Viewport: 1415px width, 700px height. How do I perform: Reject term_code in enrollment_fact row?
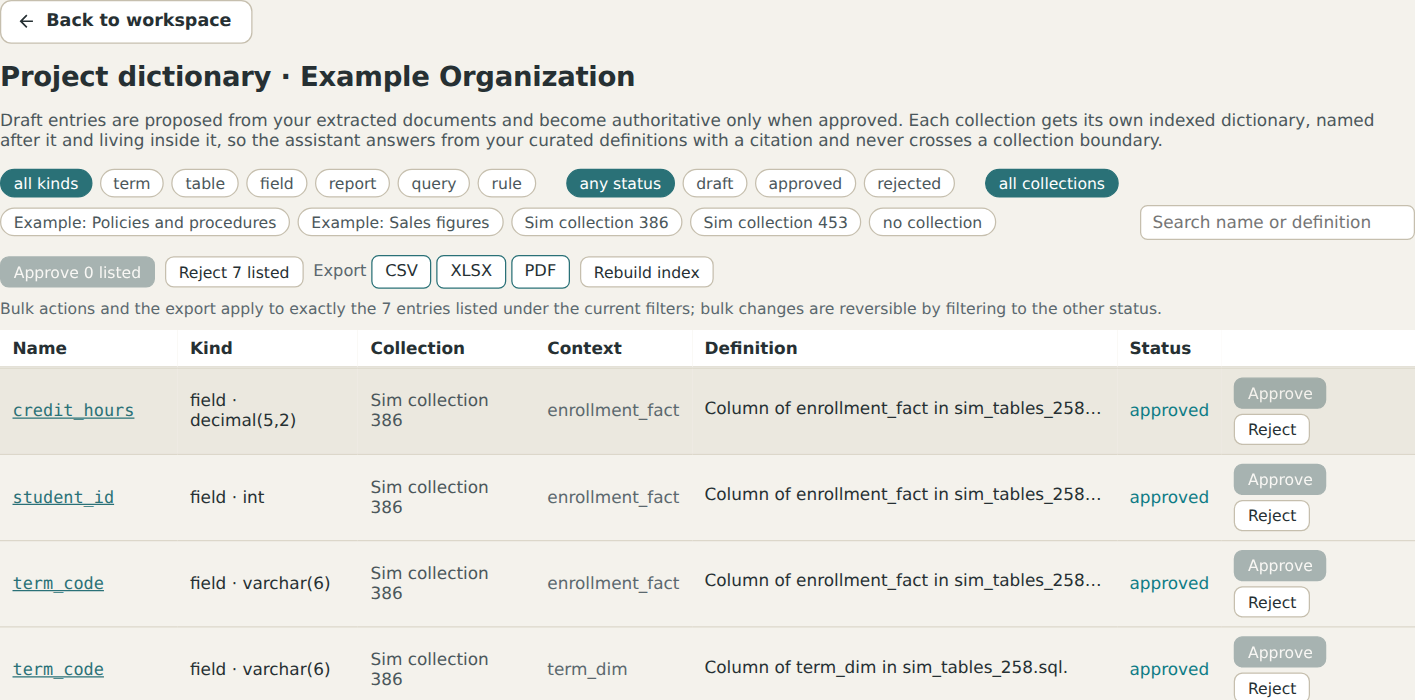point(1272,602)
